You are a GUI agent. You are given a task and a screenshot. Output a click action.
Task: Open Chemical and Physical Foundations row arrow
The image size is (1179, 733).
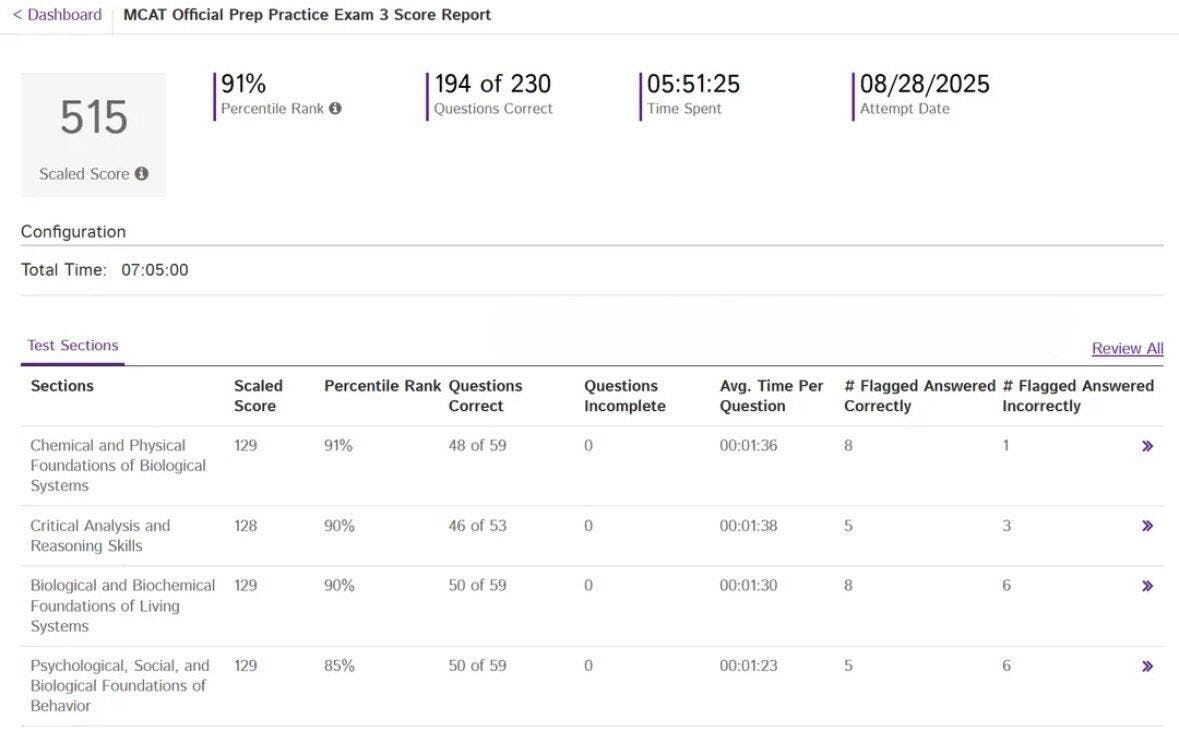click(1147, 446)
